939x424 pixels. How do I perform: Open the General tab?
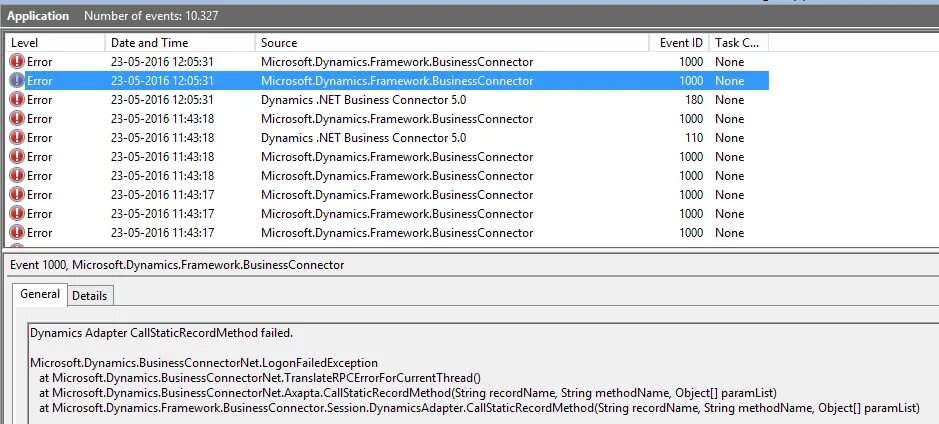coord(40,294)
